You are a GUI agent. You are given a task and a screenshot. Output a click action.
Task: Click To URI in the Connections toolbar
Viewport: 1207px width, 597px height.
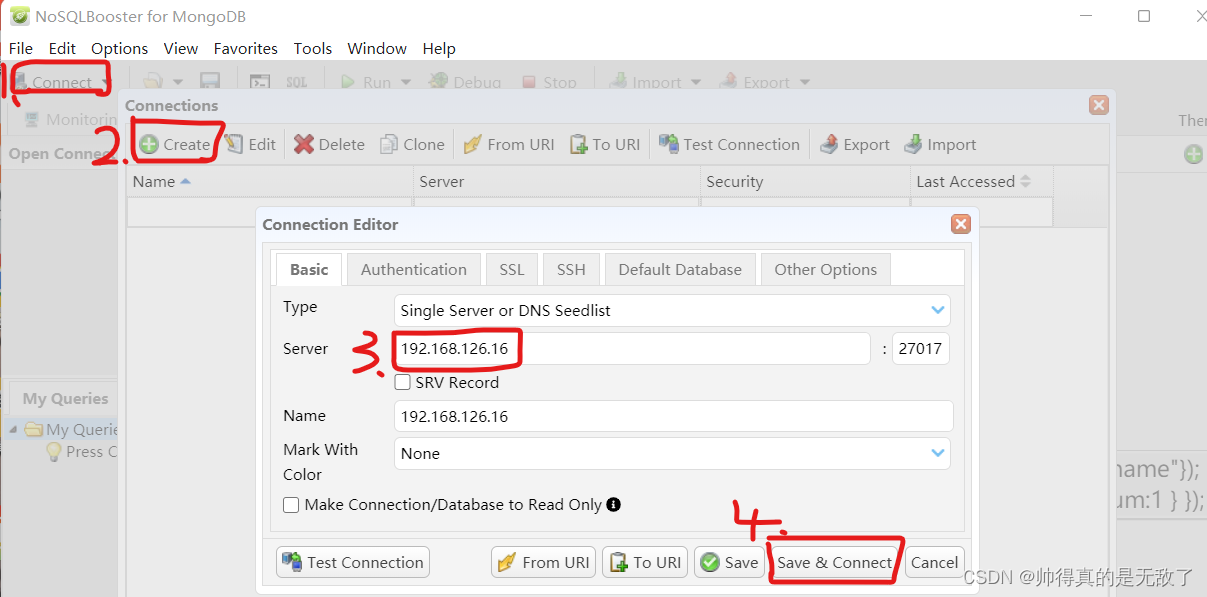pyautogui.click(x=605, y=144)
